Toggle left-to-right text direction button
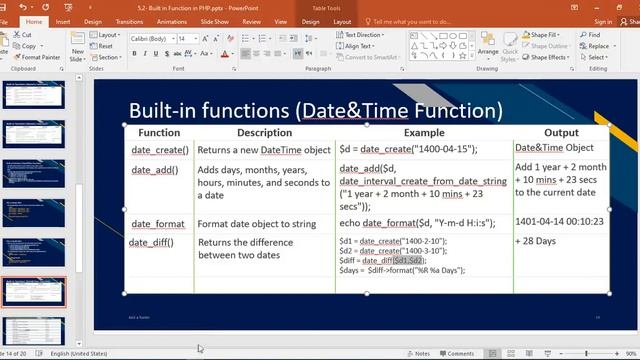Image resolution: width=640 pixels, height=360 pixels. 298,53
